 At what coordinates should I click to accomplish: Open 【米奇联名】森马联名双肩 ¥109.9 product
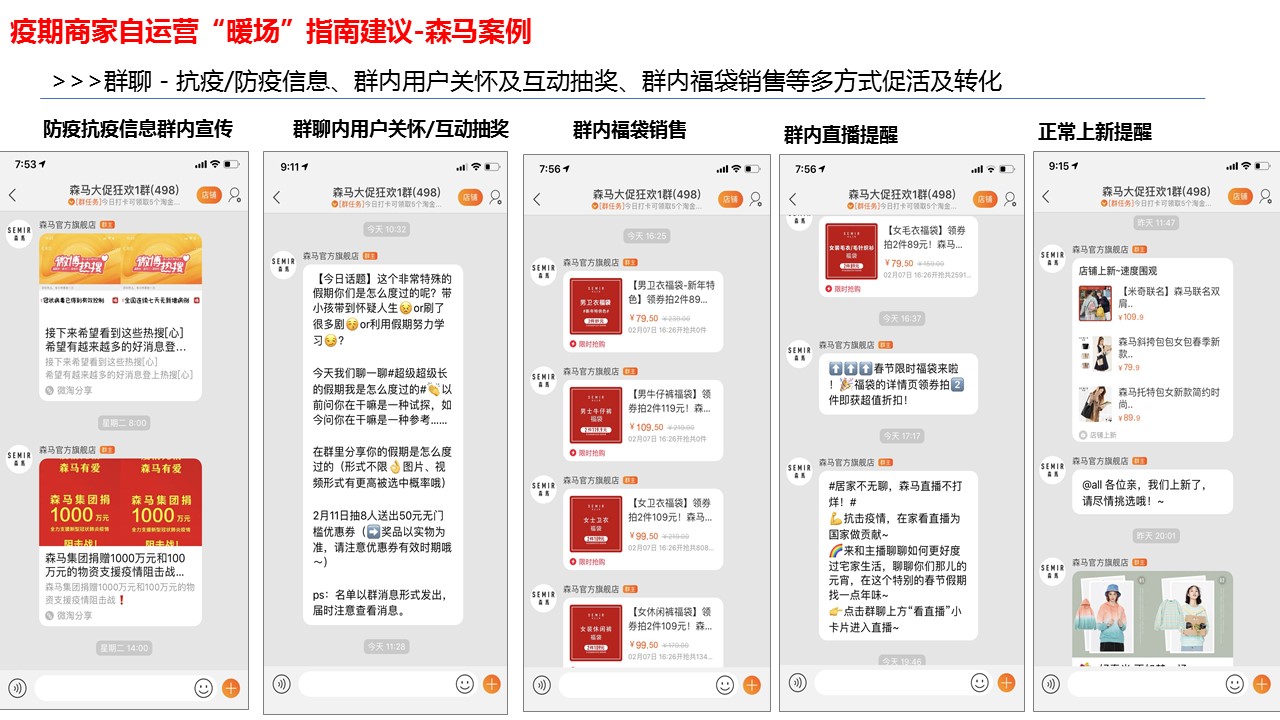1152,304
